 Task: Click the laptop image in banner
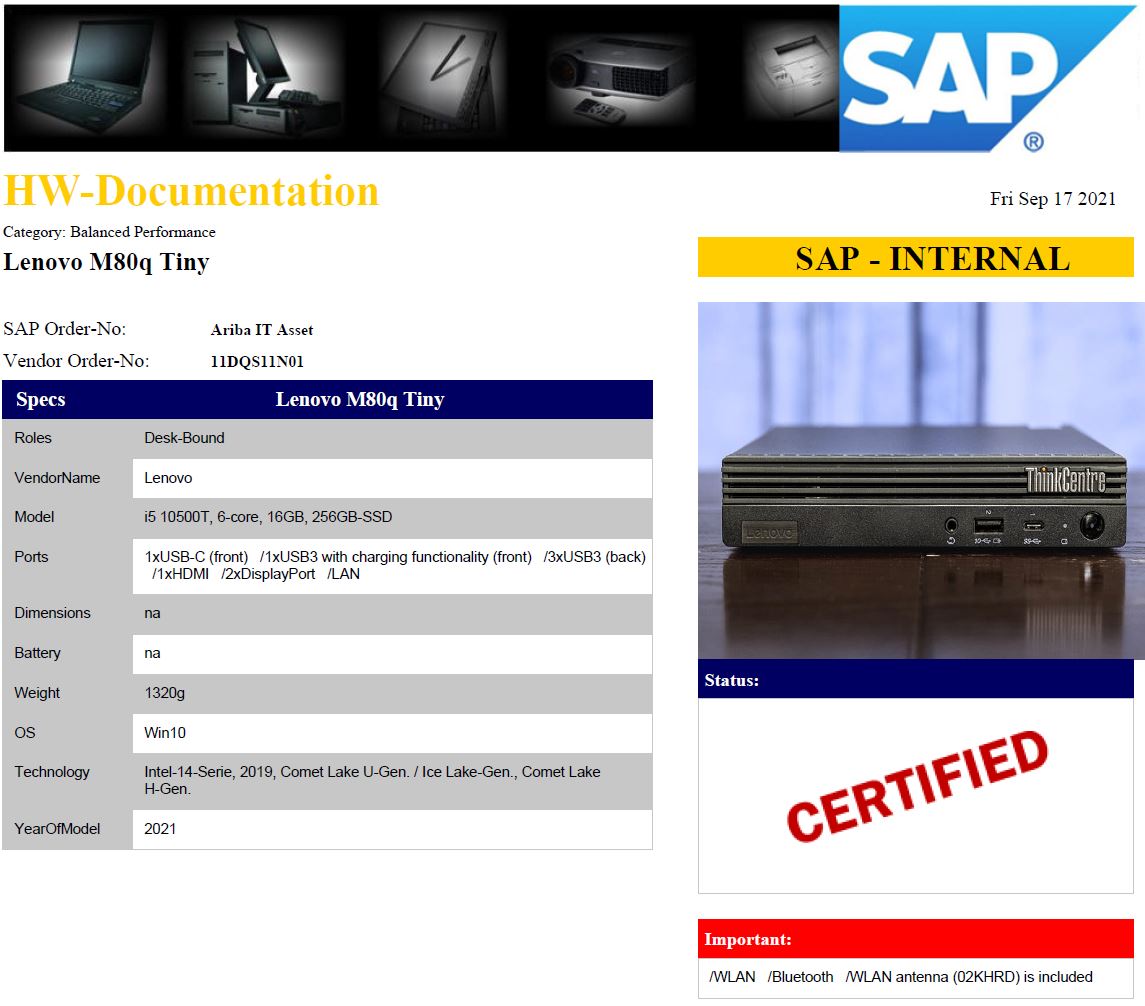click(88, 77)
